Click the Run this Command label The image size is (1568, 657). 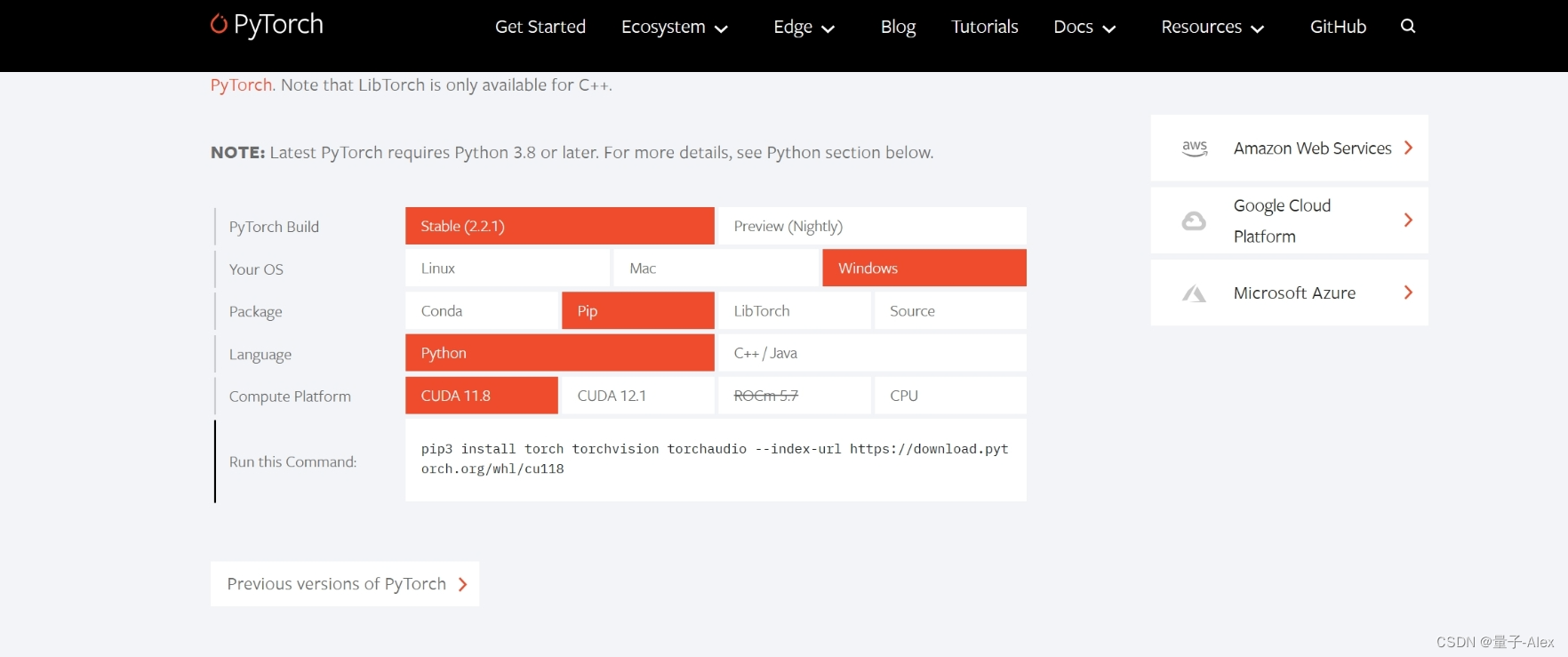293,462
